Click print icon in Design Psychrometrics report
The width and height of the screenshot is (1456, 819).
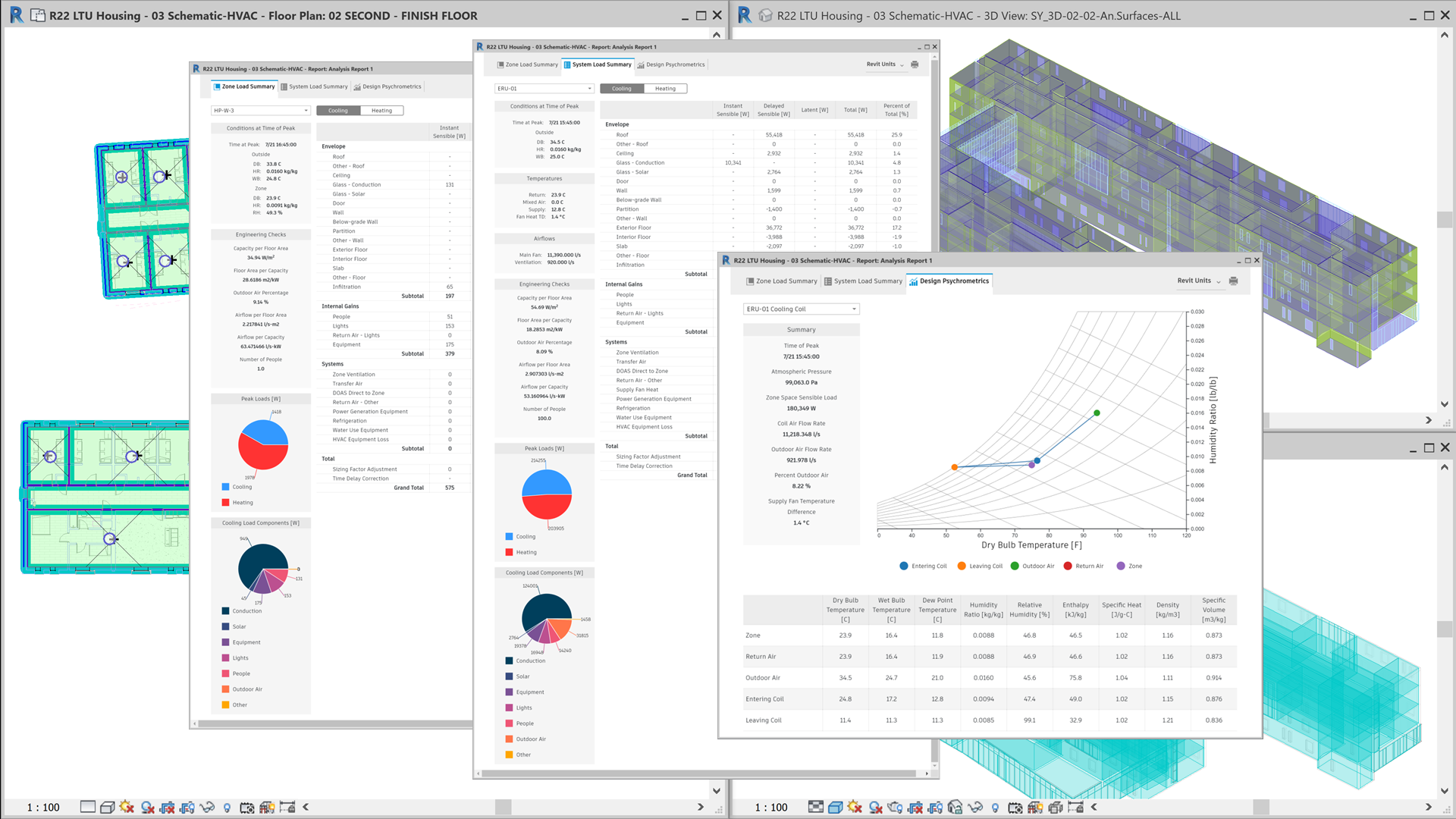(x=1233, y=281)
